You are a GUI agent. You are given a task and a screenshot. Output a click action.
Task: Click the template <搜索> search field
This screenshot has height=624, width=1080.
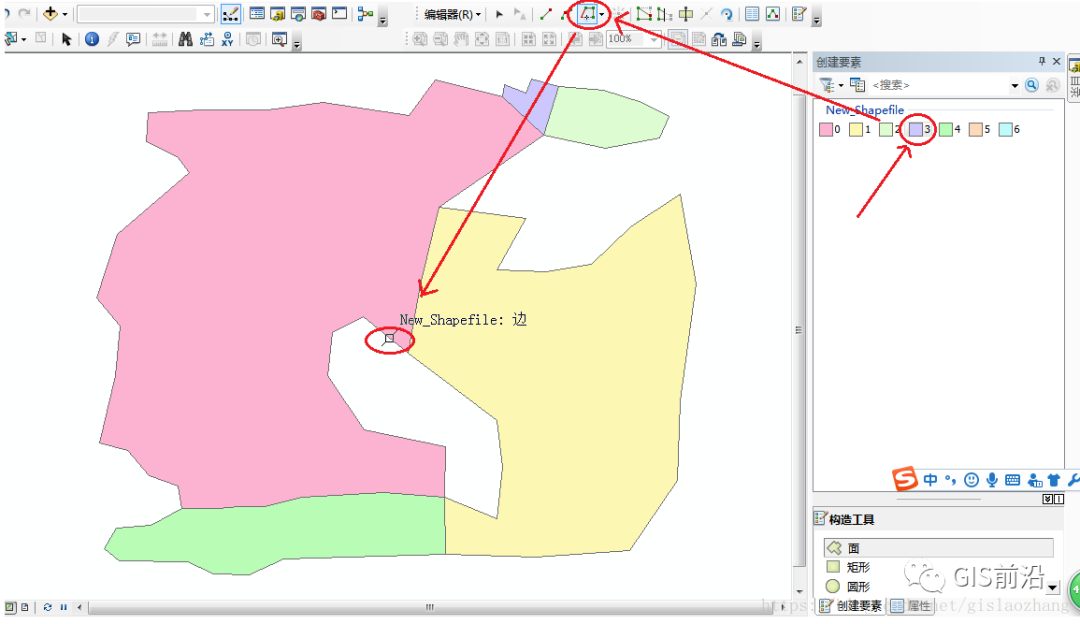tap(938, 86)
